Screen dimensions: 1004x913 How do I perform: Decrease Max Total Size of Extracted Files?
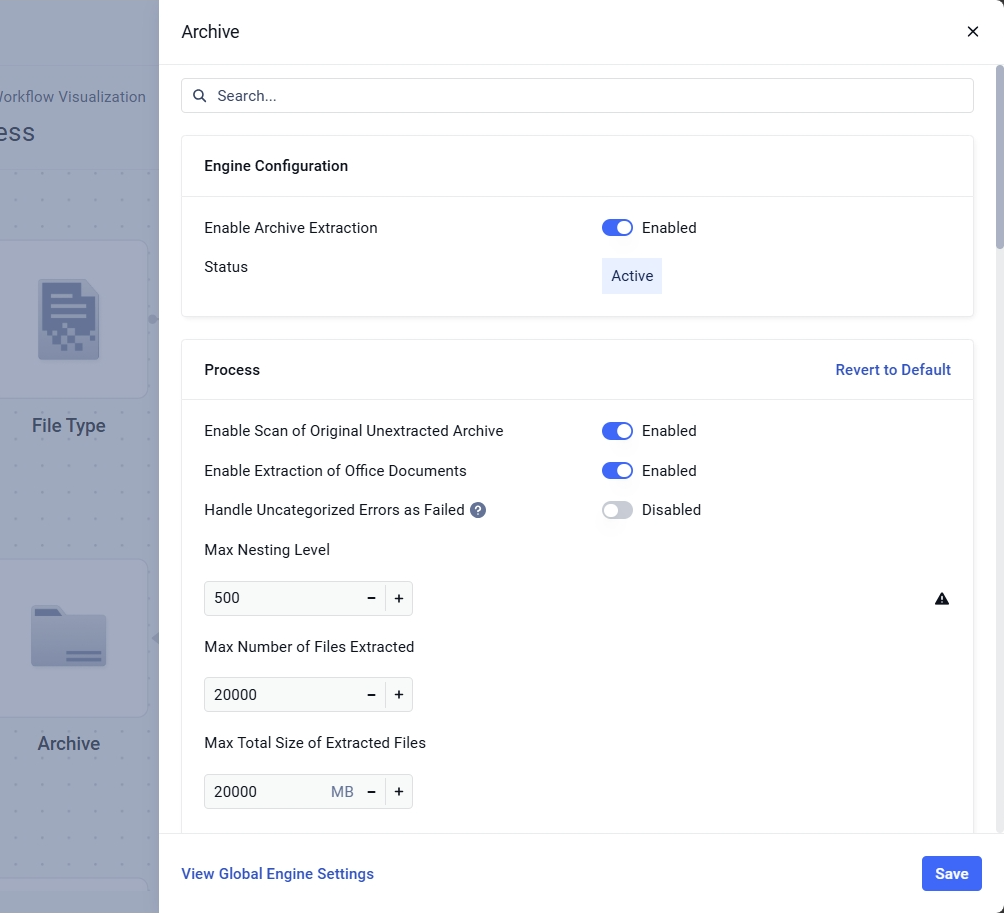click(371, 791)
